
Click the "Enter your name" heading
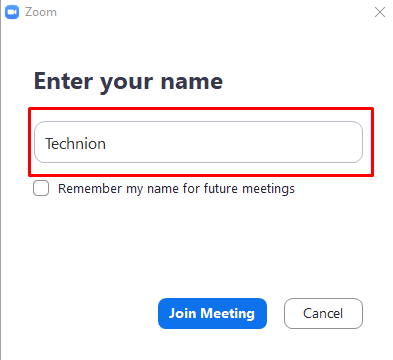128,81
